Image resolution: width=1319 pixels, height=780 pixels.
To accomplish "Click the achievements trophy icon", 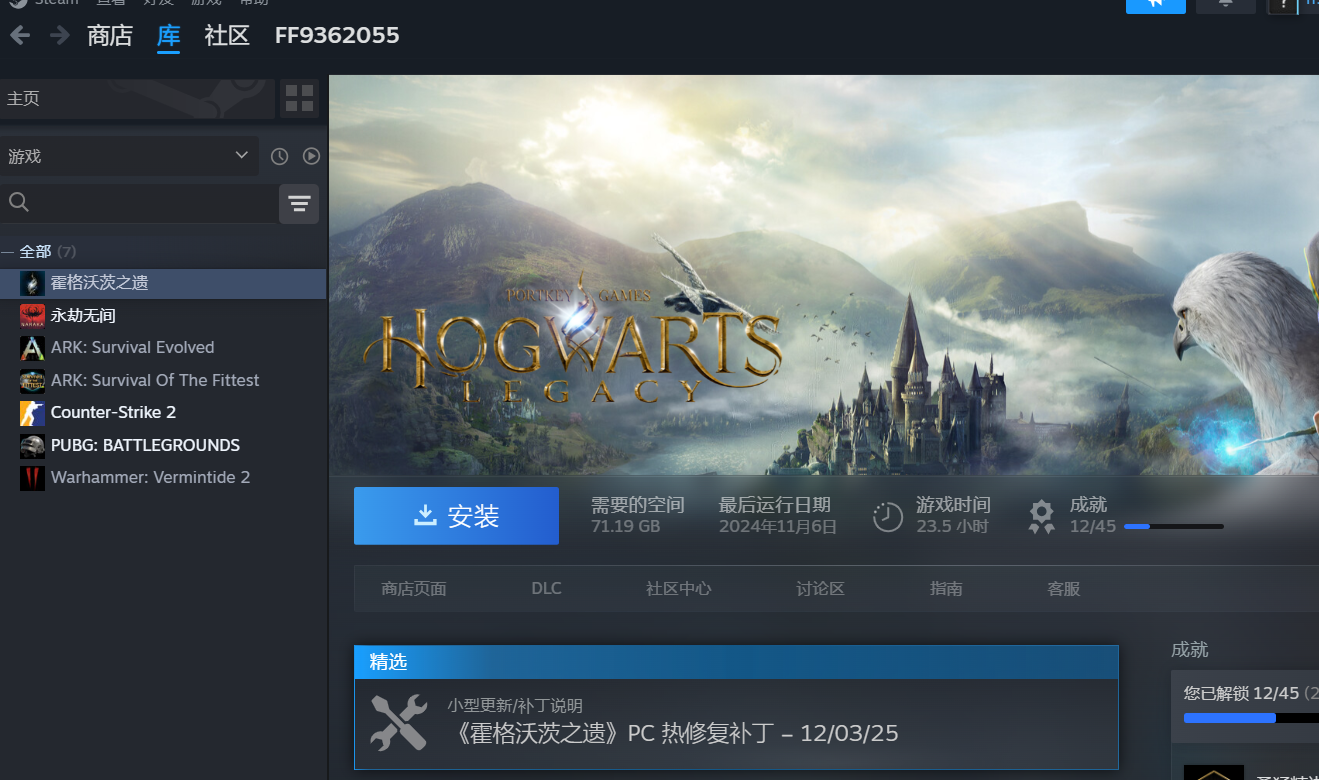I will point(1042,516).
